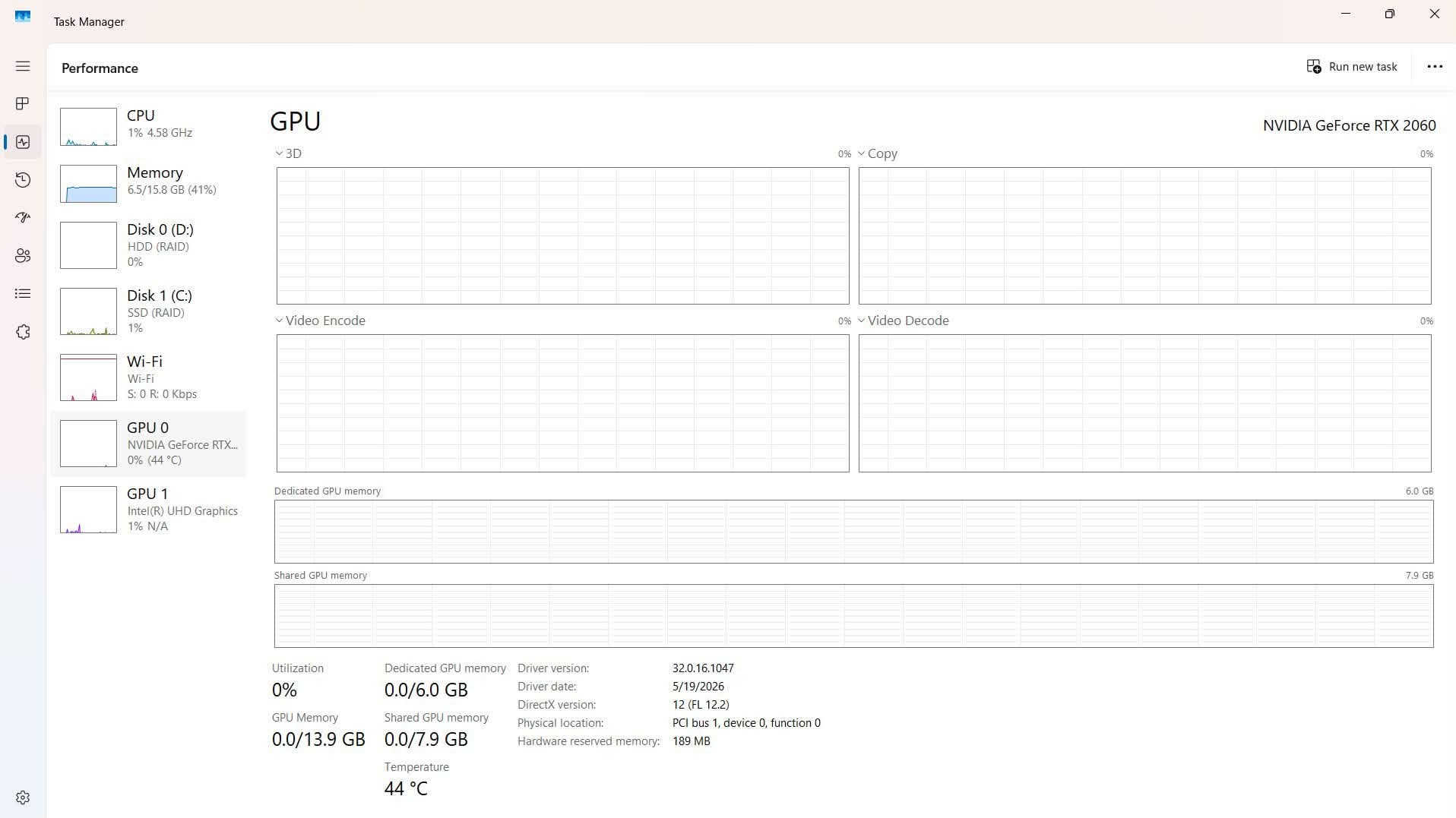Select the CPU performance item
The height and width of the screenshot is (818, 1456).
tap(149, 126)
